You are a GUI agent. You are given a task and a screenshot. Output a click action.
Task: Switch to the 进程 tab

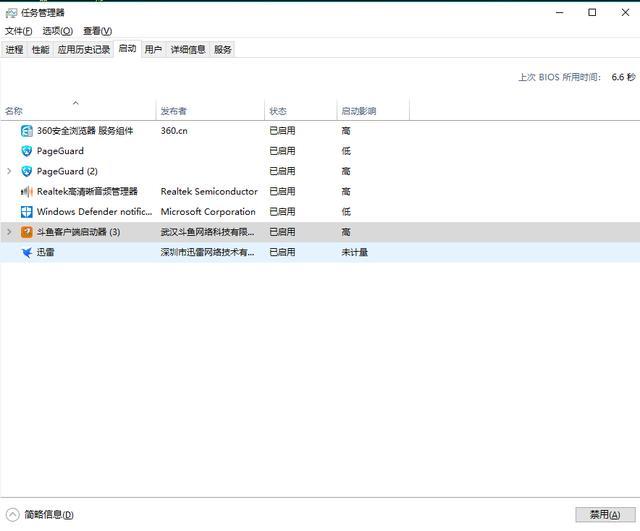click(x=14, y=50)
